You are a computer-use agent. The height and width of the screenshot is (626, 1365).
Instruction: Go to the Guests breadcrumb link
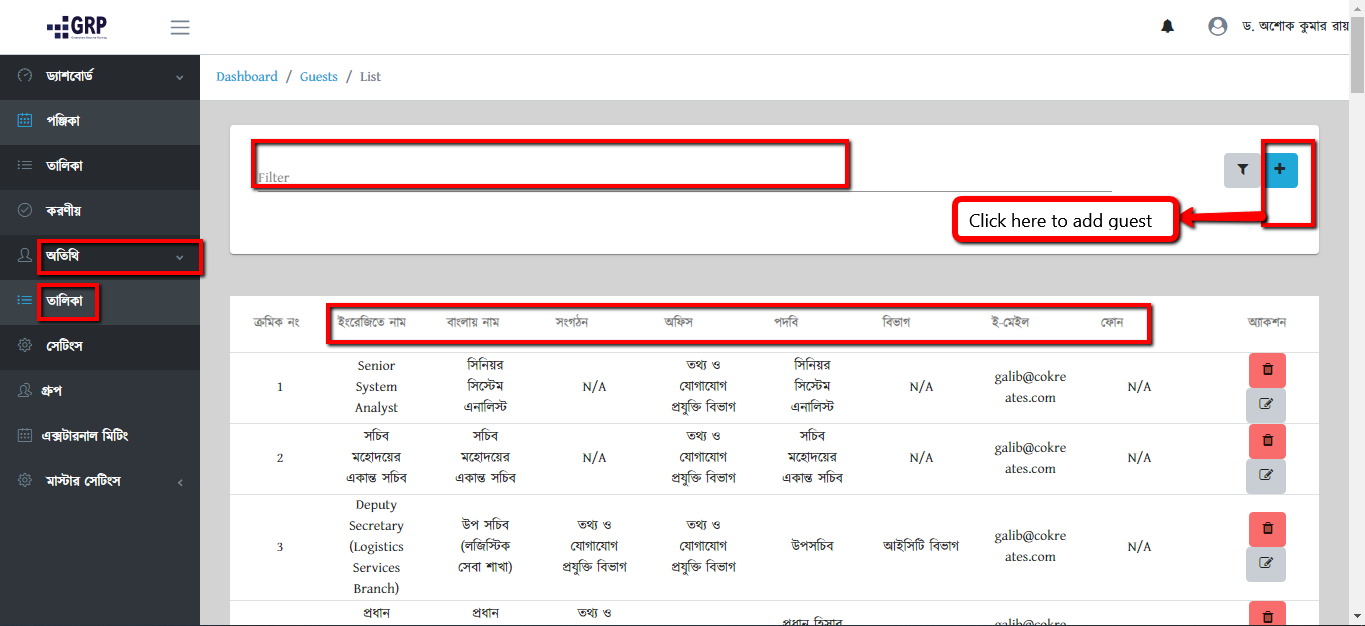point(319,77)
